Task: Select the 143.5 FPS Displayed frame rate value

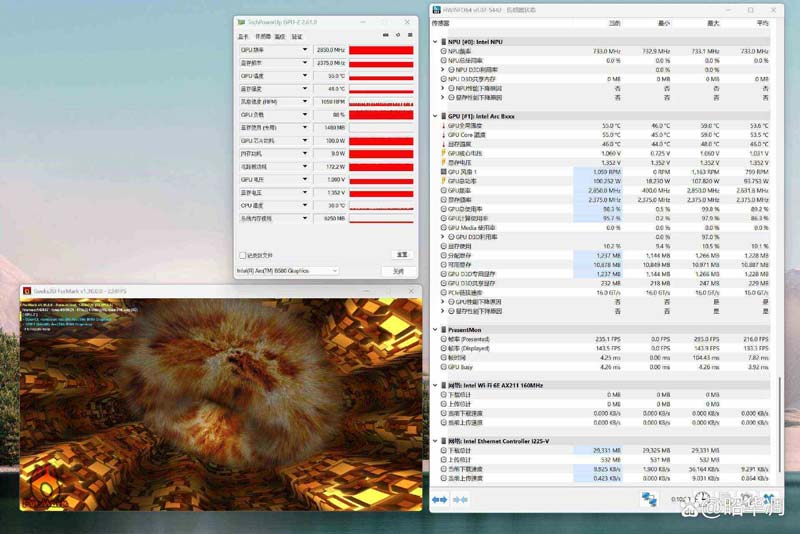Action: pos(608,348)
